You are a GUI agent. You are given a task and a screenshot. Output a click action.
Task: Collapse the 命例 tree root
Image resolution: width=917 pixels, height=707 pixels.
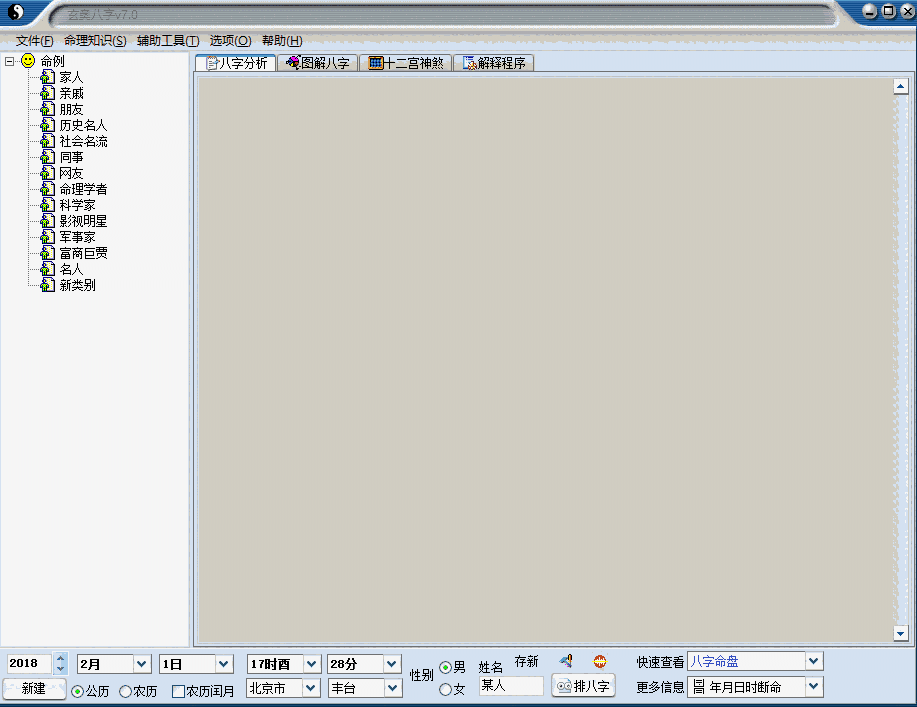pos(9,61)
